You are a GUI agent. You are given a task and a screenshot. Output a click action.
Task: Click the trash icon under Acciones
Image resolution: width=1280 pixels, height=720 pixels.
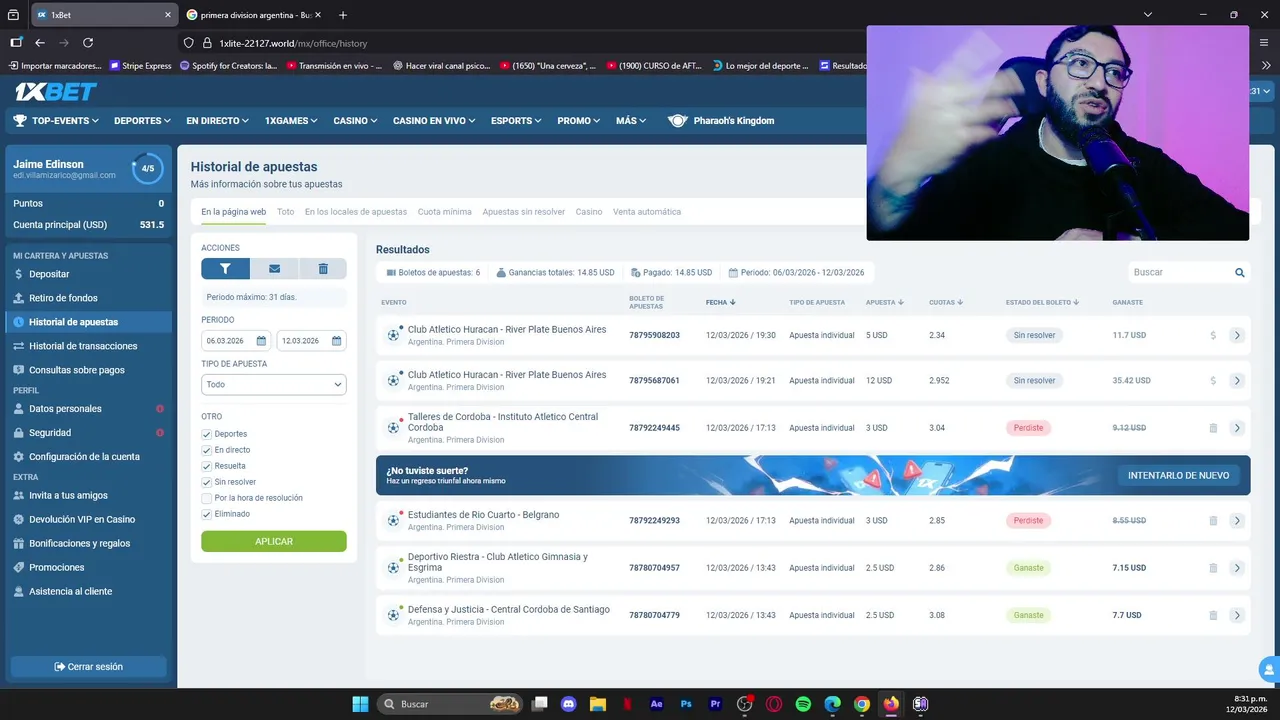(x=323, y=268)
